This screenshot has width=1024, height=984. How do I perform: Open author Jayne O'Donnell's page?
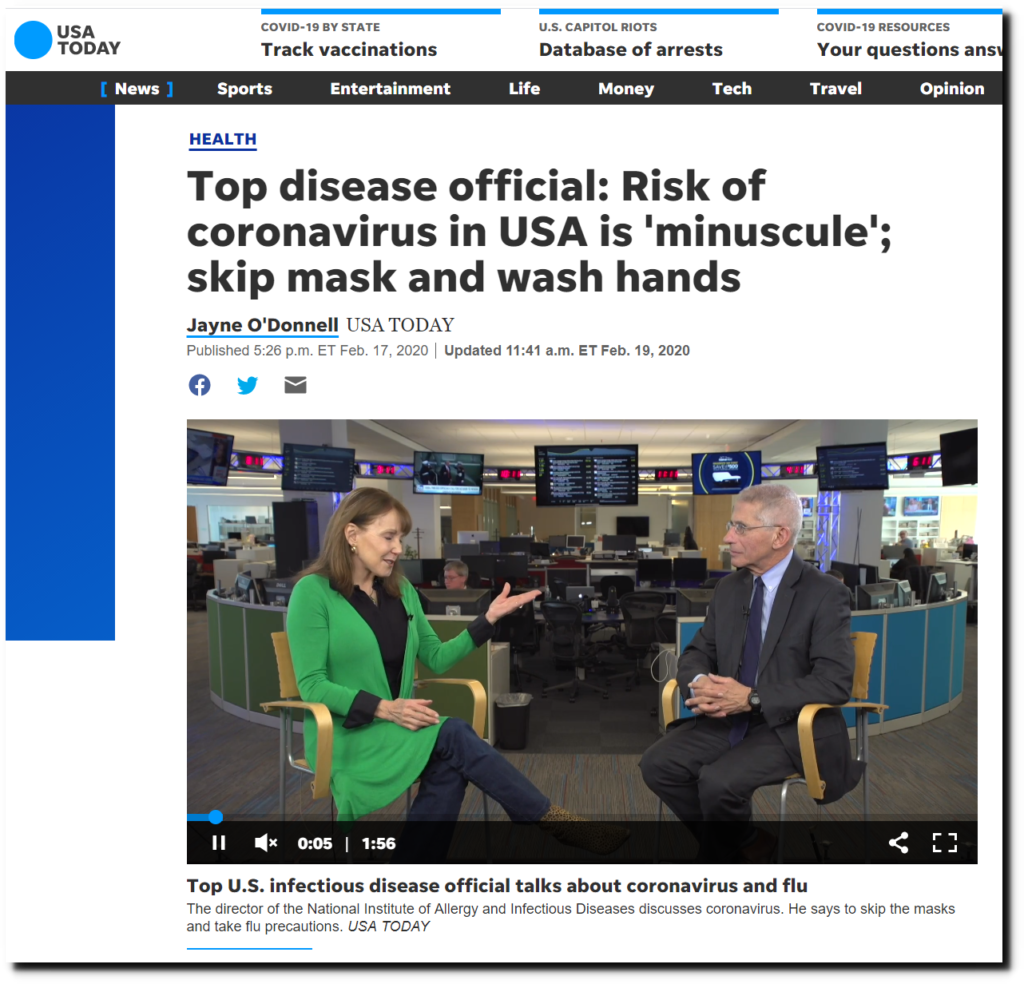(263, 325)
